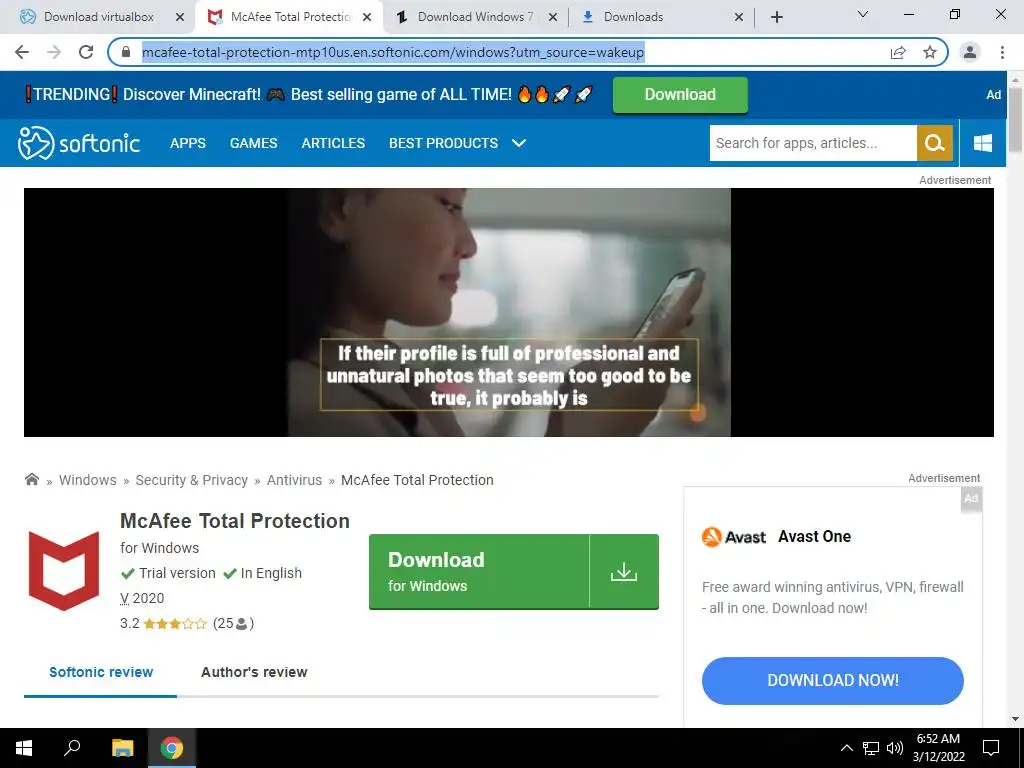The width and height of the screenshot is (1024, 768).
Task: Click the Avast One ad title
Action: point(814,537)
